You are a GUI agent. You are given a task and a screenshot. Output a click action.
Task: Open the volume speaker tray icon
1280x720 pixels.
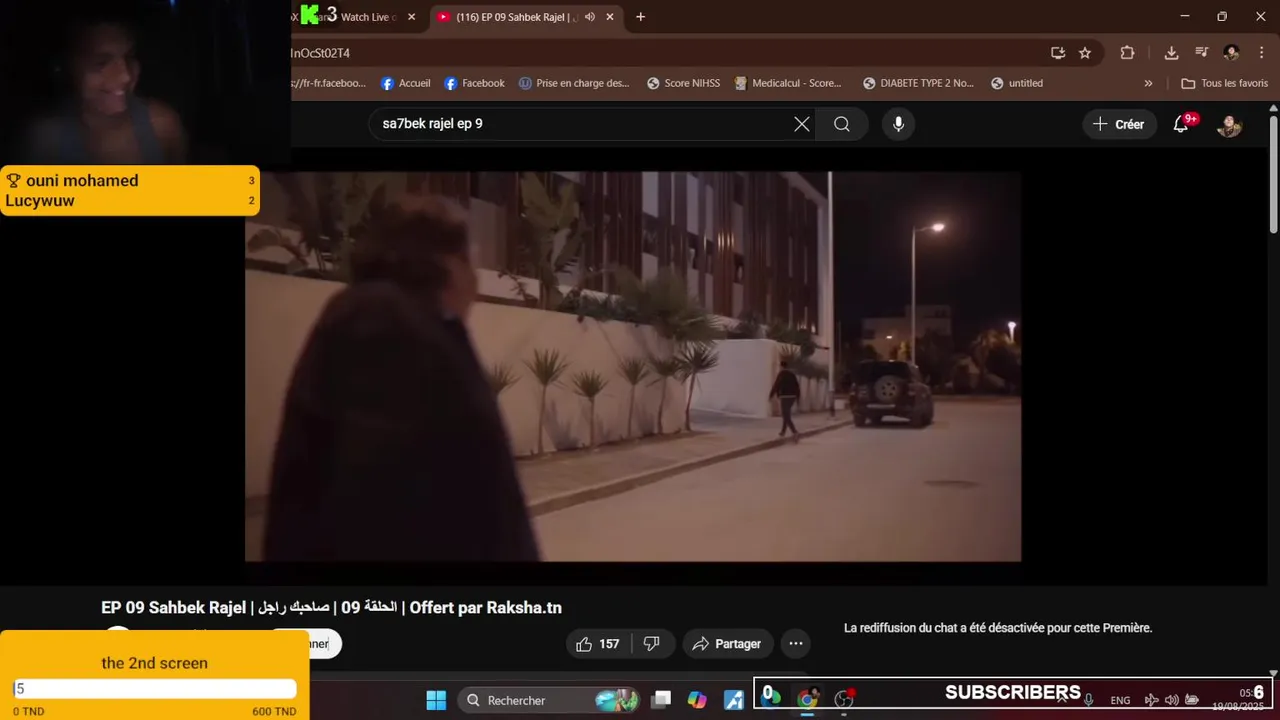click(x=1171, y=700)
